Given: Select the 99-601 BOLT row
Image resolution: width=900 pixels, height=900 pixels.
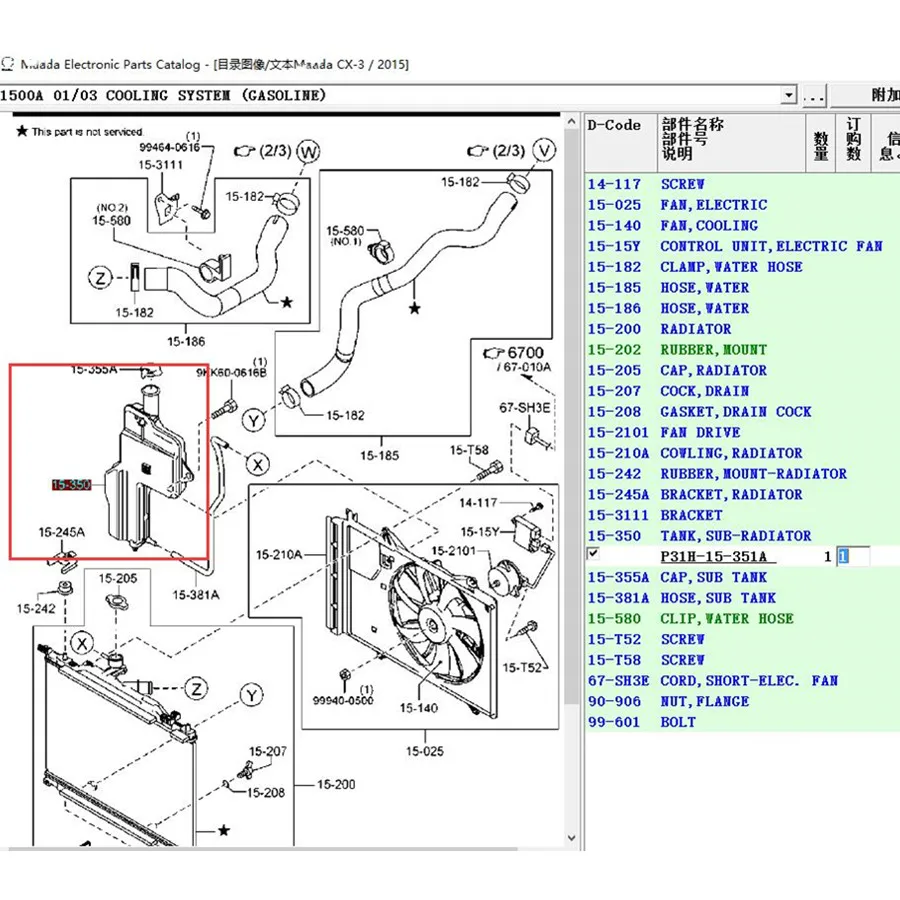Looking at the screenshot, I should [x=742, y=721].
